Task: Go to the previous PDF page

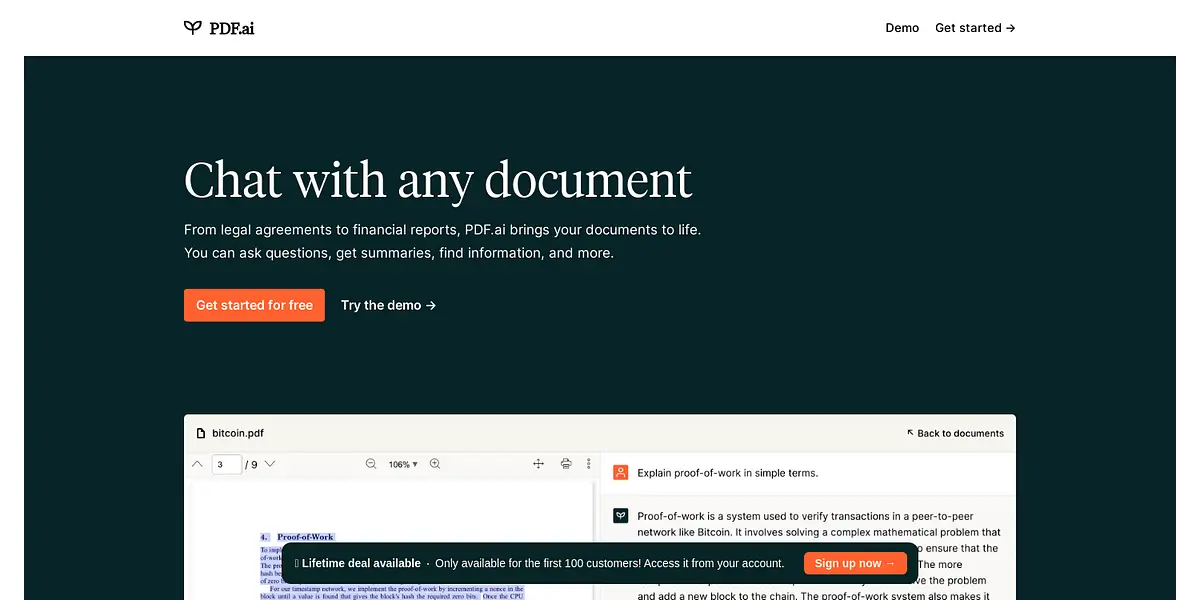Action: pos(197,464)
